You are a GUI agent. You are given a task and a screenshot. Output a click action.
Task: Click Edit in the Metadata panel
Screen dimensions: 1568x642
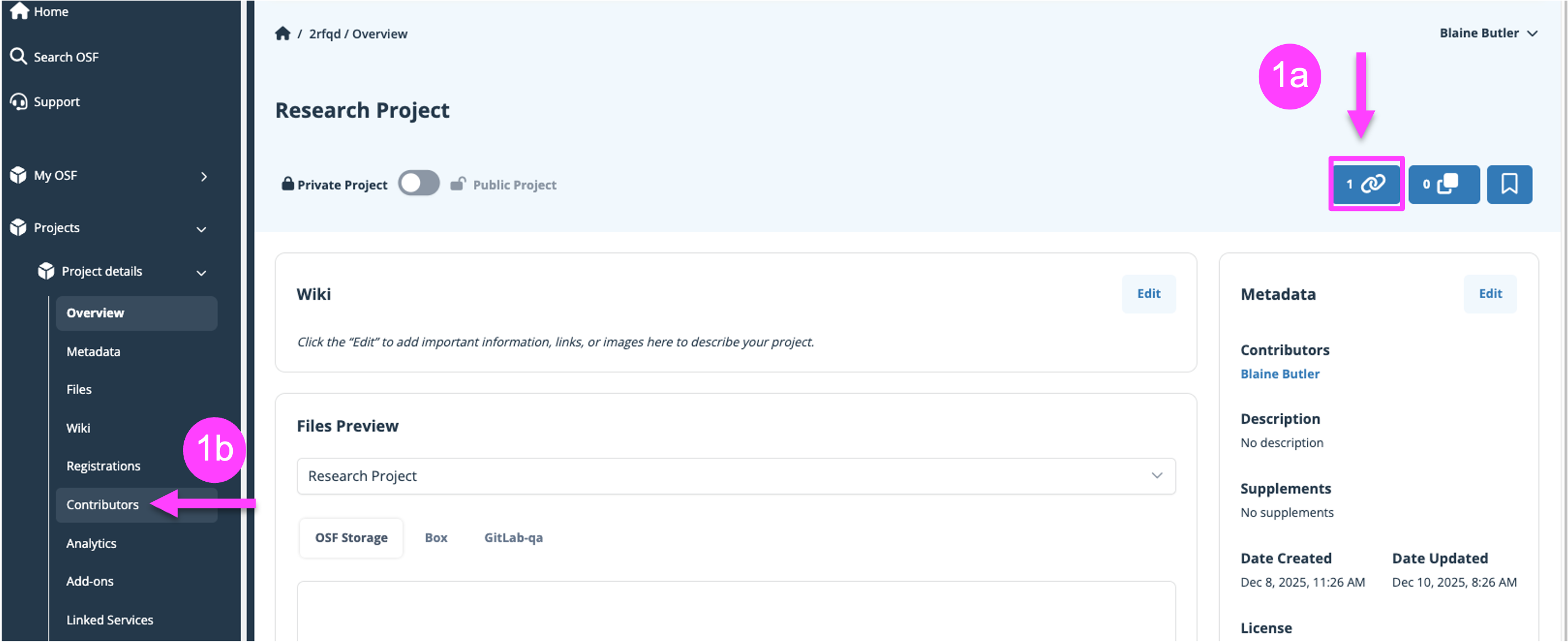point(1489,294)
